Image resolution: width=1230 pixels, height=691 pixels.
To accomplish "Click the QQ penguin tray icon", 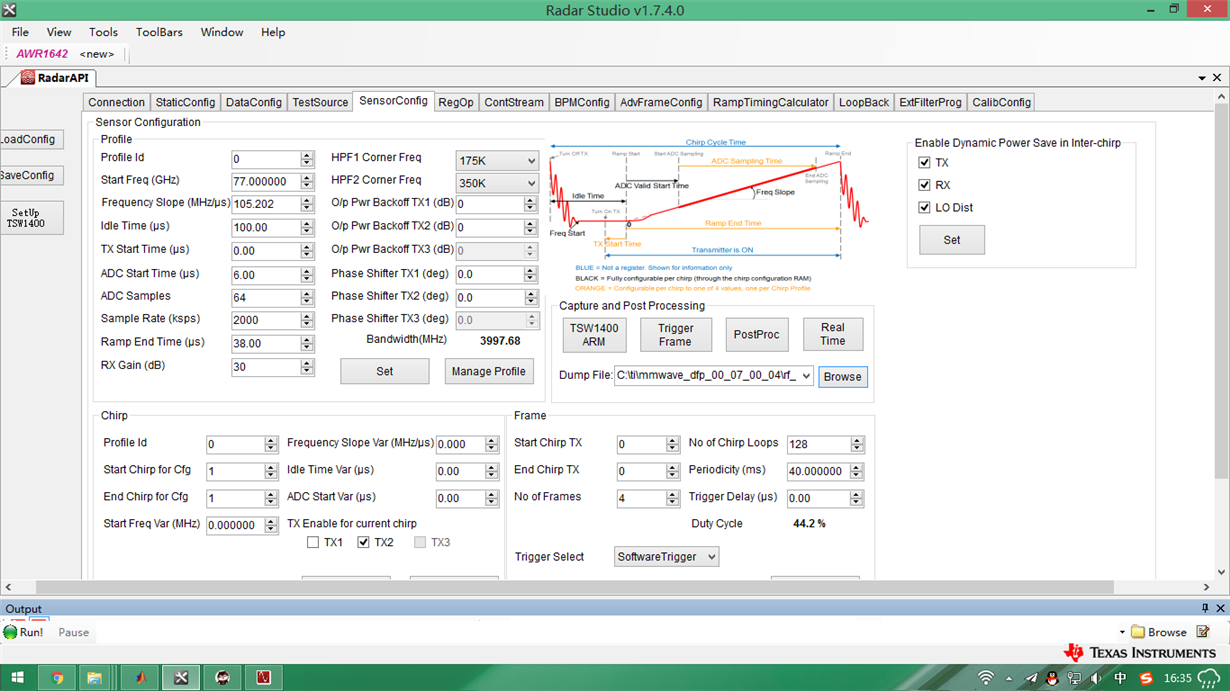I will pos(1052,678).
